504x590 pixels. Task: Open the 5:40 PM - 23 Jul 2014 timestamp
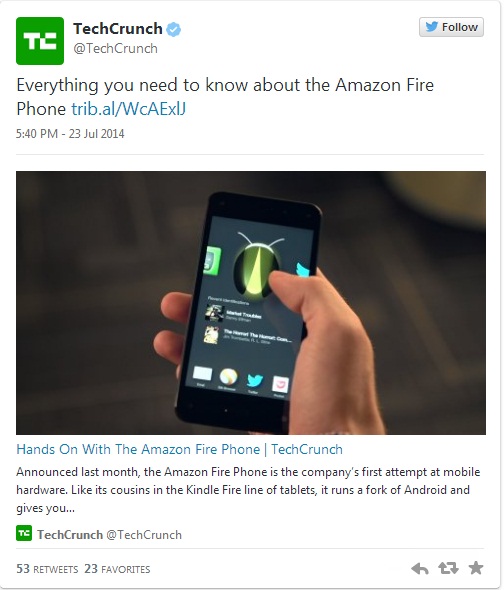[70, 134]
